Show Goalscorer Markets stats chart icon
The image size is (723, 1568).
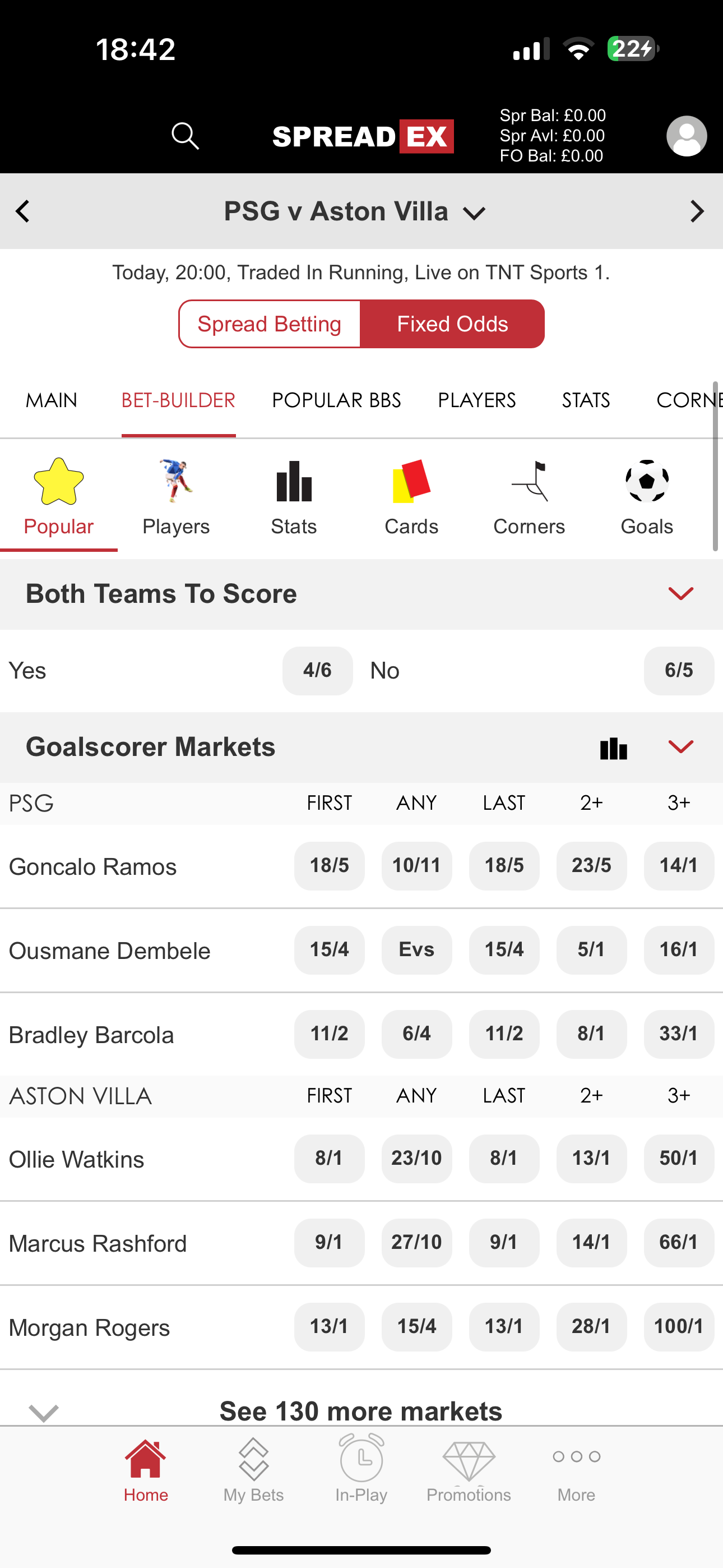613,748
